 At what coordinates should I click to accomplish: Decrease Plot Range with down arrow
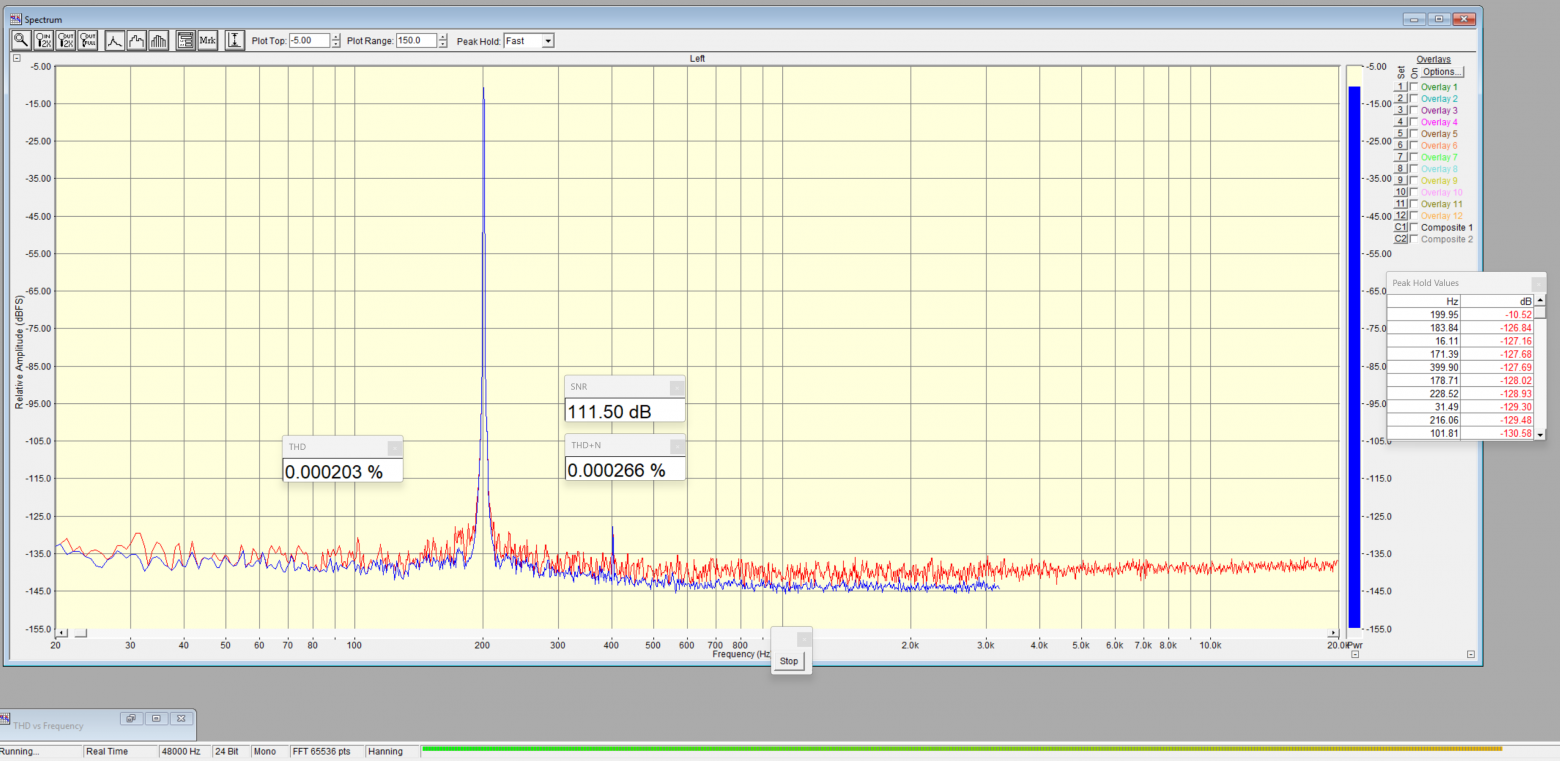tap(442, 44)
